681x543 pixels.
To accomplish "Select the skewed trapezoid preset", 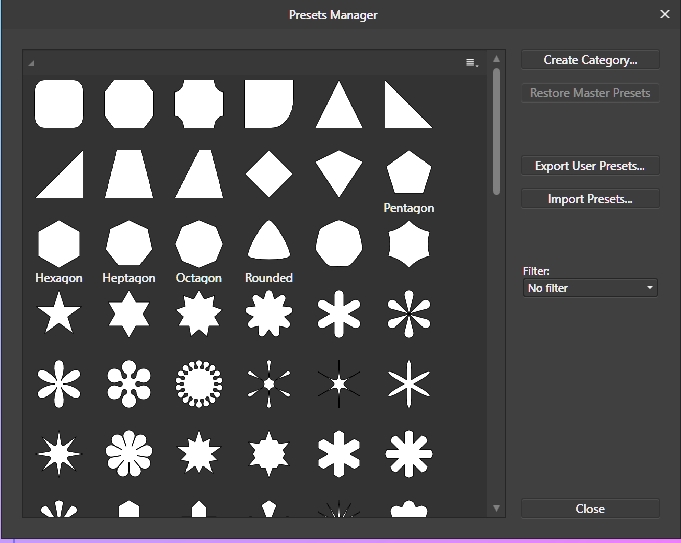I will point(199,174).
